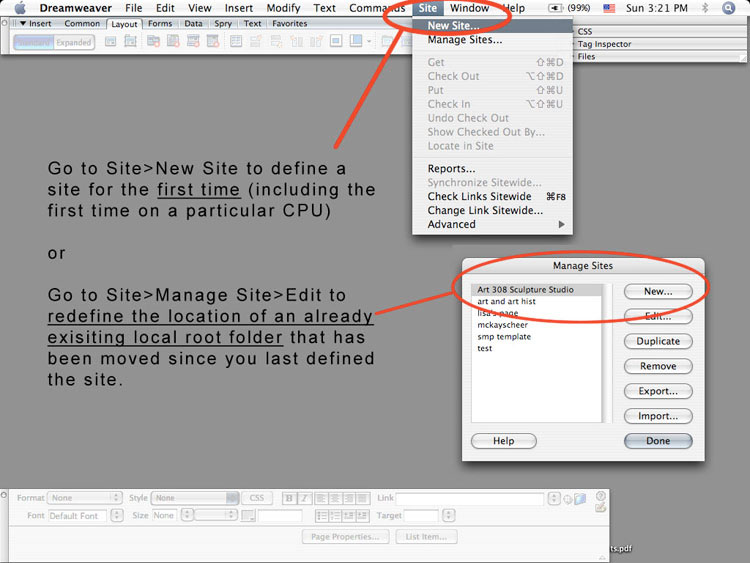
Task: Align text right in Properties panel
Action: click(x=349, y=498)
